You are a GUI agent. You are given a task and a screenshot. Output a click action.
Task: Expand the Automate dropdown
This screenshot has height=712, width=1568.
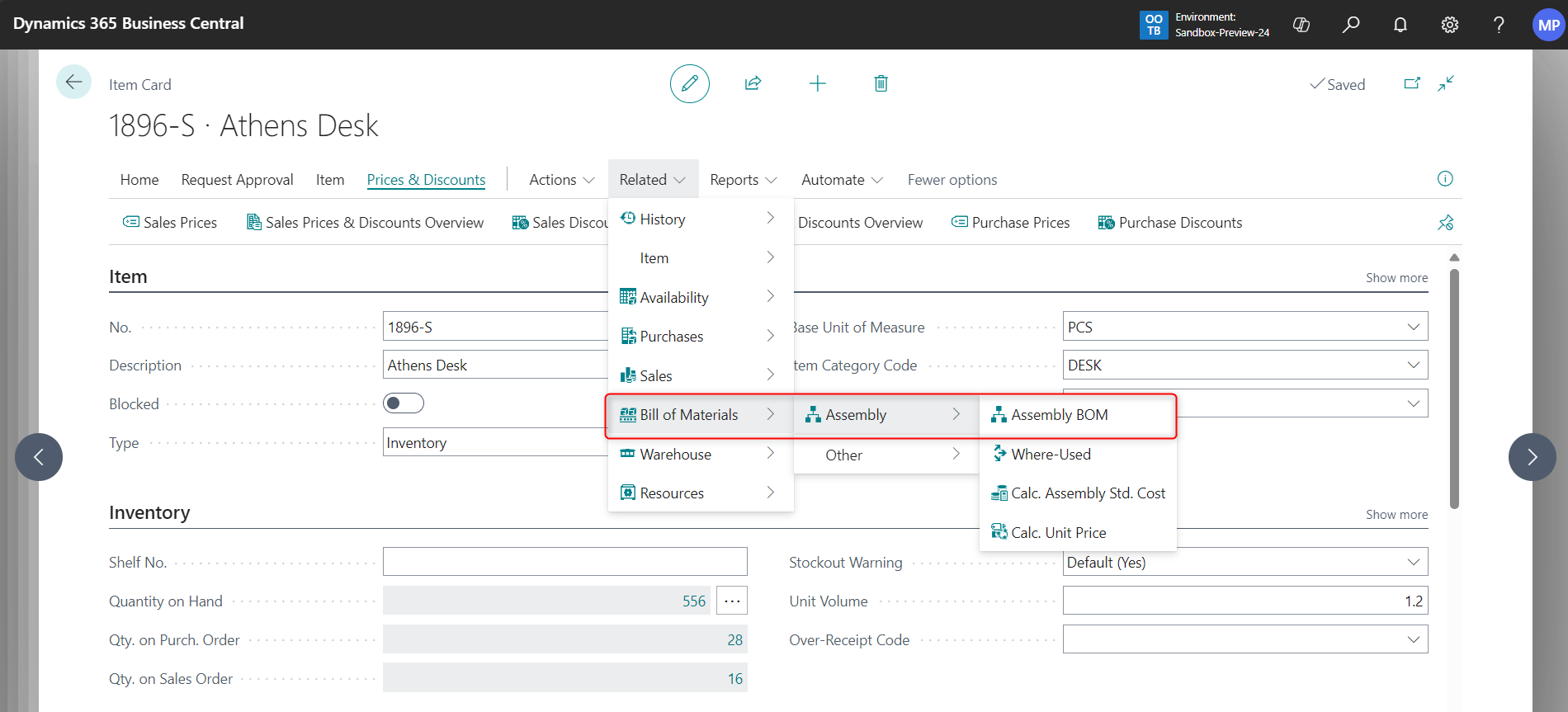pyautogui.click(x=842, y=180)
